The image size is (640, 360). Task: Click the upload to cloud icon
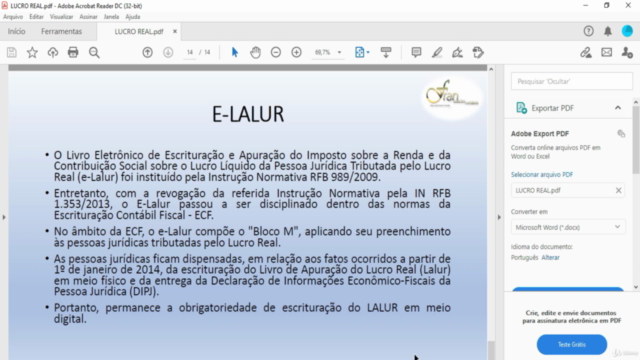pos(53,52)
